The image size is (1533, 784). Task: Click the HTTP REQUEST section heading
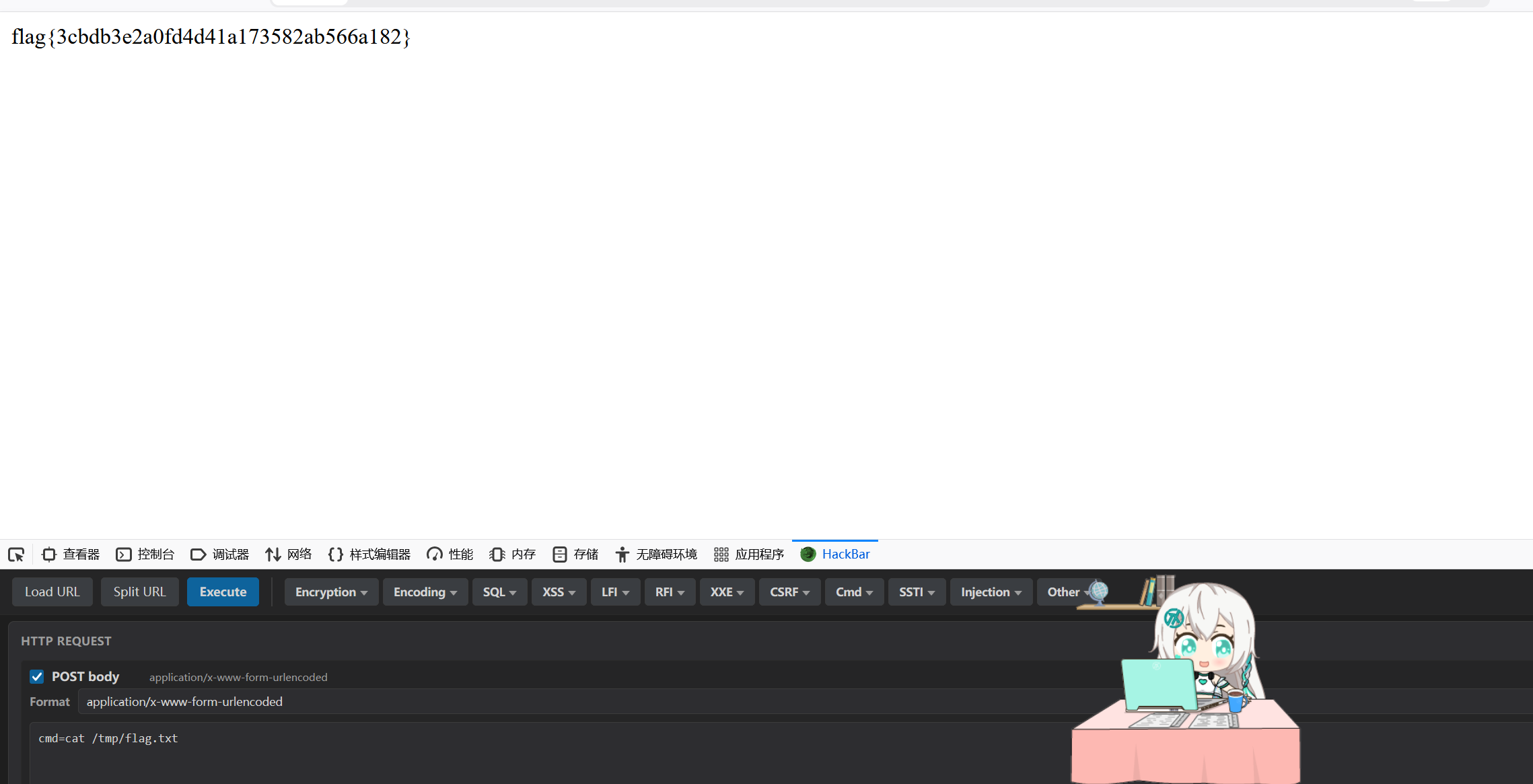tap(66, 641)
